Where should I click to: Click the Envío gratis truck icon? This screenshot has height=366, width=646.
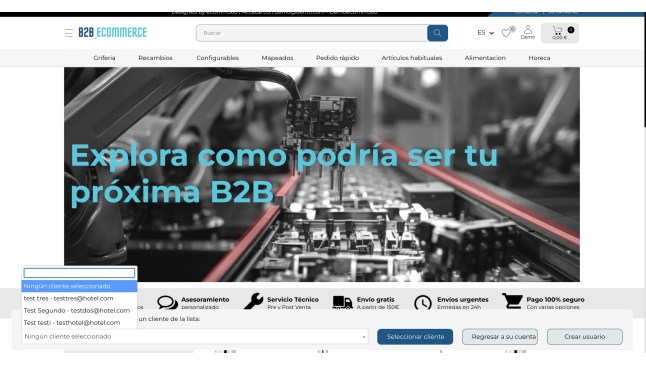pos(342,302)
